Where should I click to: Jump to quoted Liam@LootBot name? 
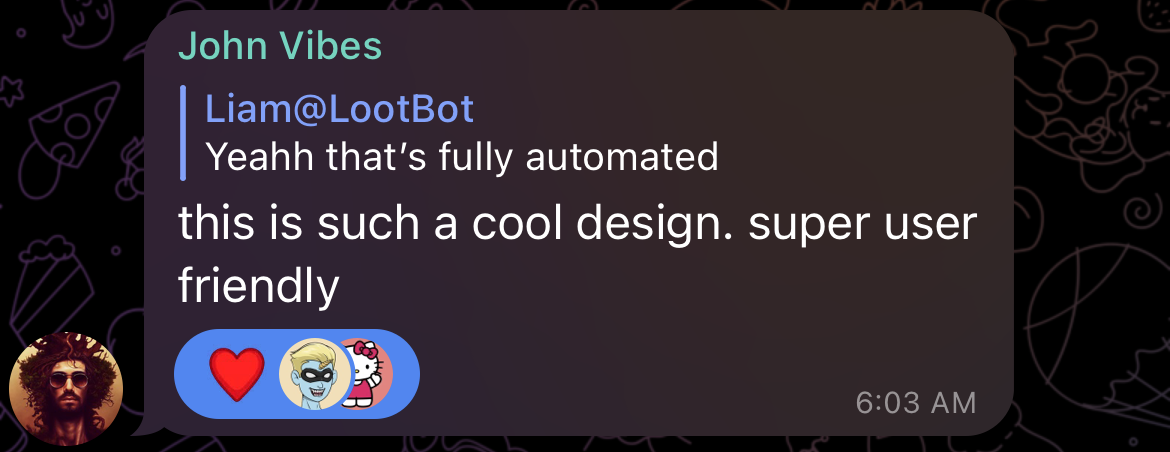[340, 110]
